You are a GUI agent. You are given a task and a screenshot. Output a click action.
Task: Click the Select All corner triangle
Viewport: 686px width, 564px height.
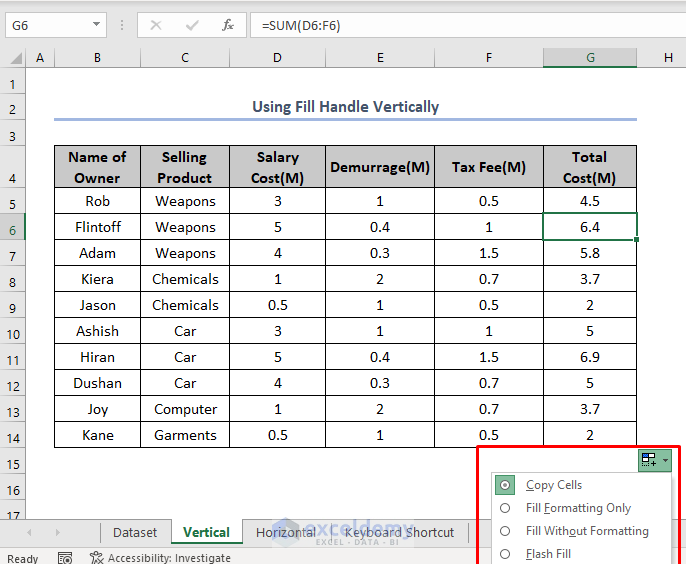[14, 58]
